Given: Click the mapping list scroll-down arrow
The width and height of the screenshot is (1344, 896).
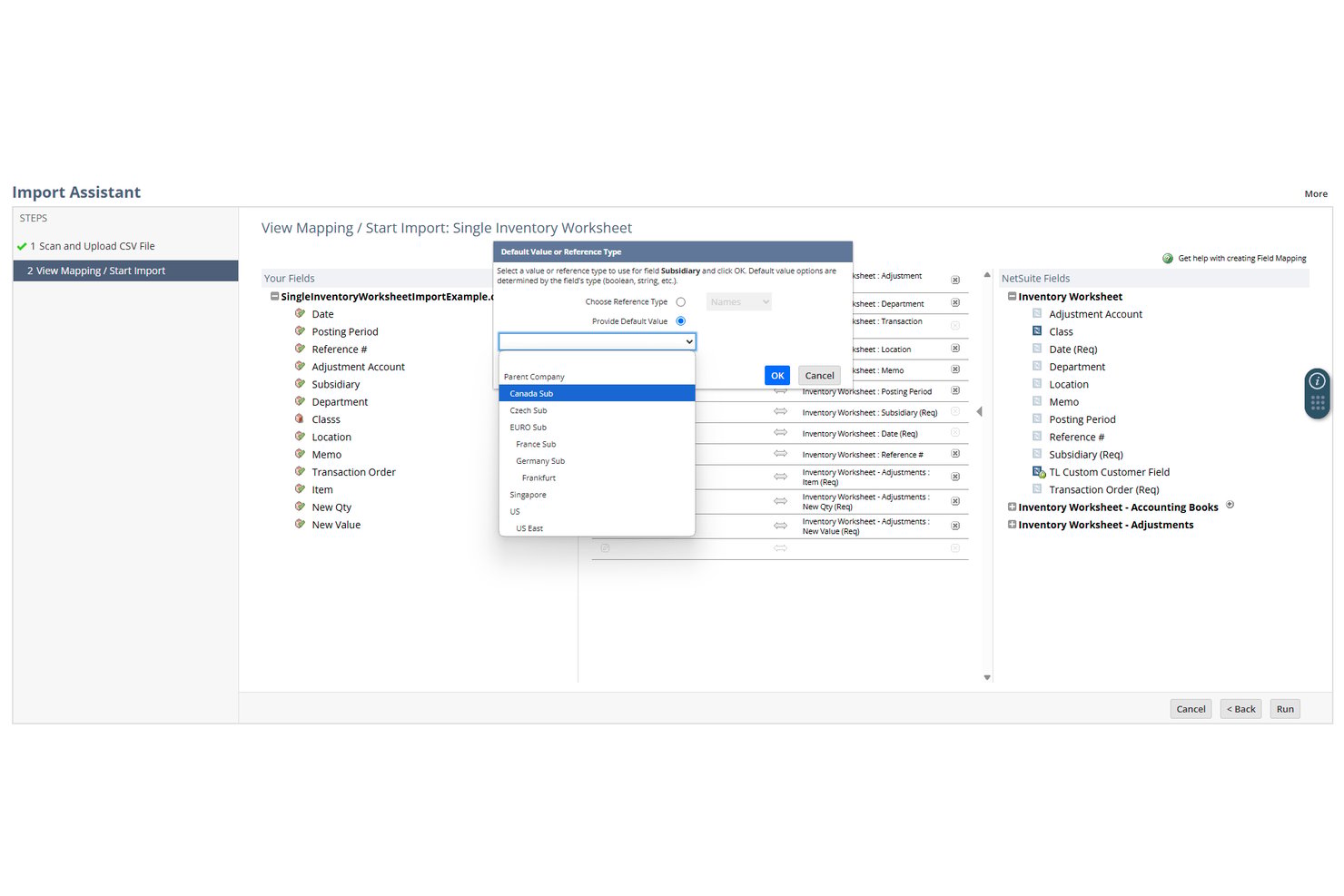Looking at the screenshot, I should click(987, 677).
